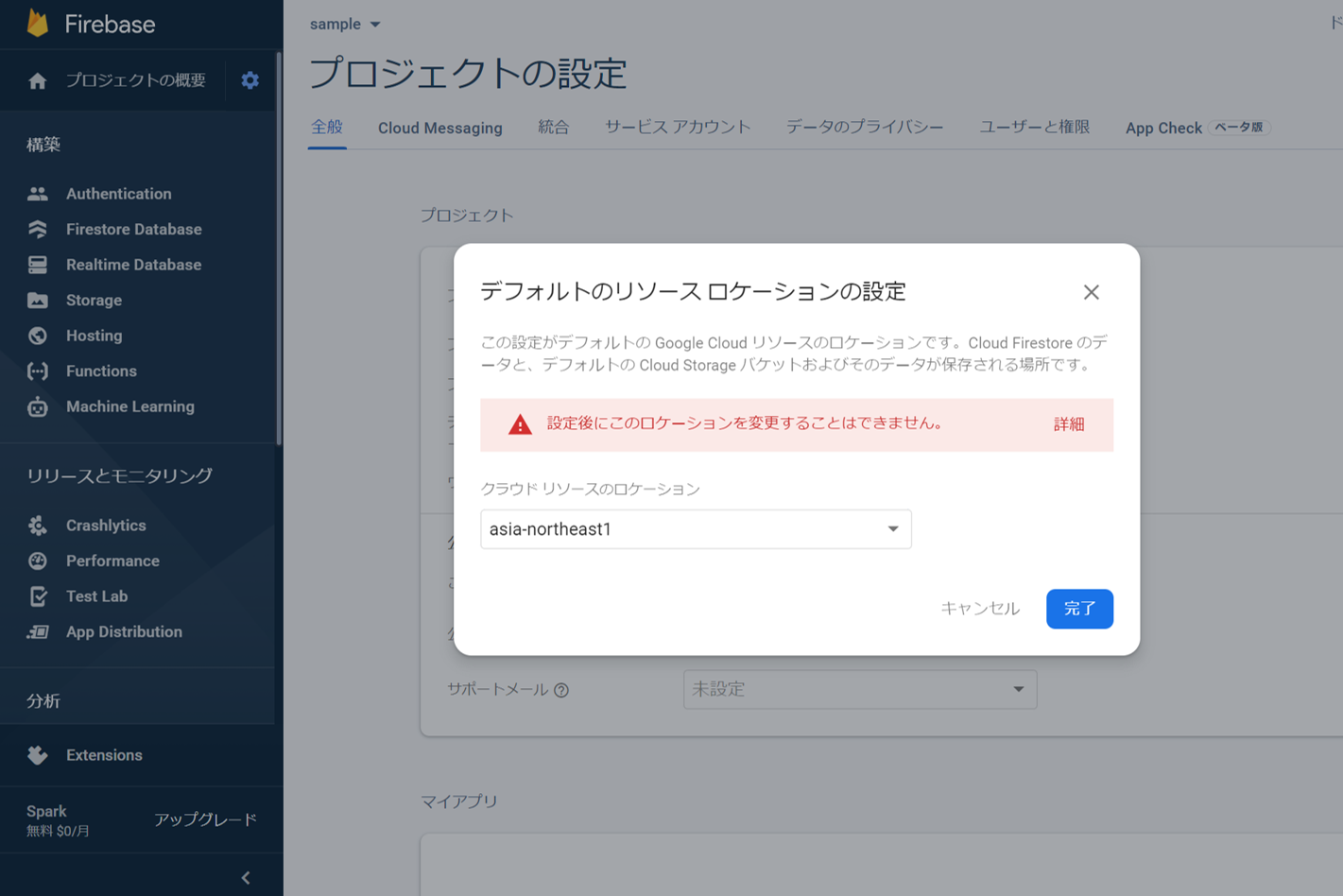Open the cloud resource location dropdown
This screenshot has height=896, width=1343.
click(x=695, y=529)
